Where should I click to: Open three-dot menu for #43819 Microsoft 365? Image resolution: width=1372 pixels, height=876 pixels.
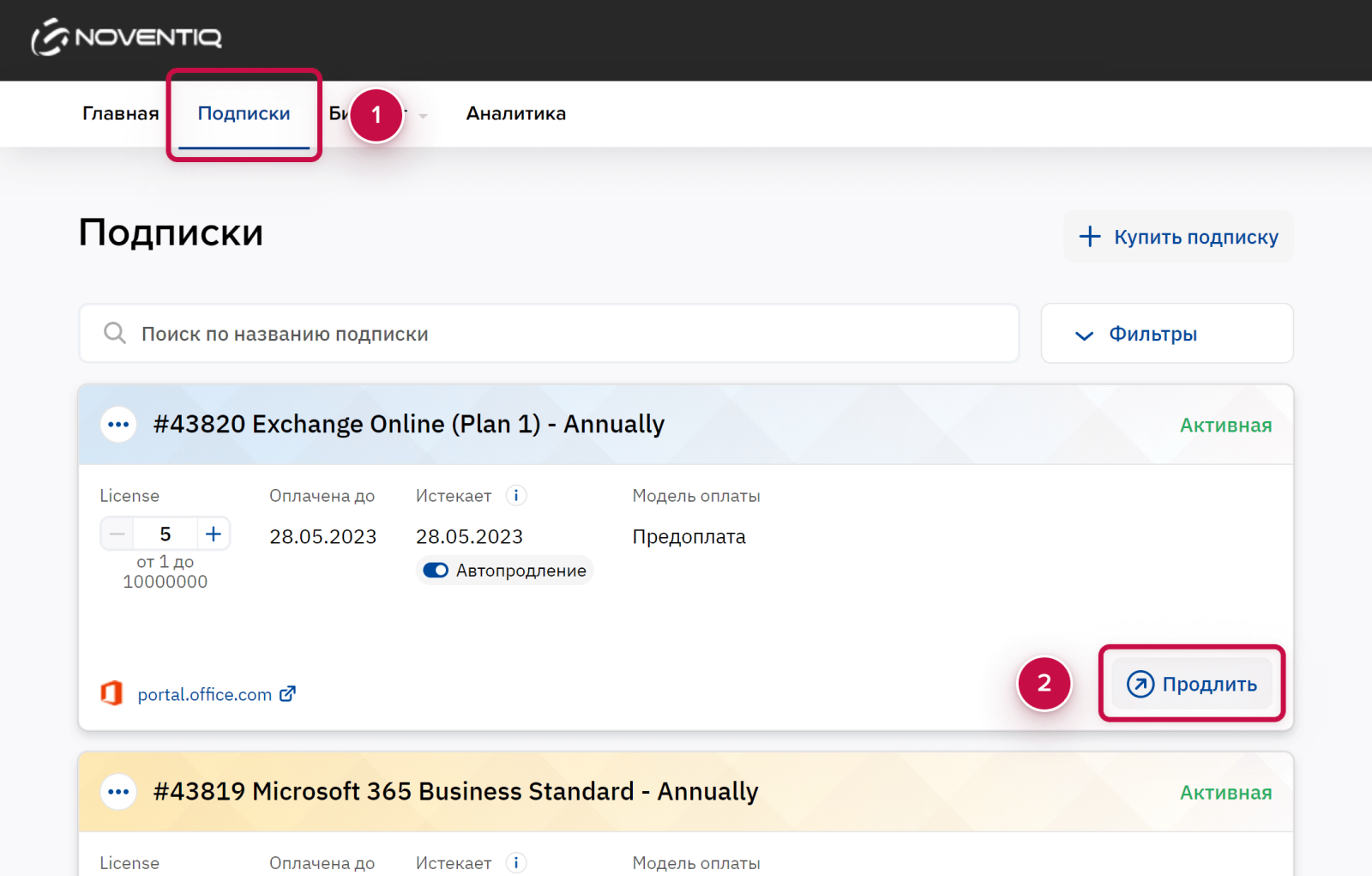[x=118, y=792]
